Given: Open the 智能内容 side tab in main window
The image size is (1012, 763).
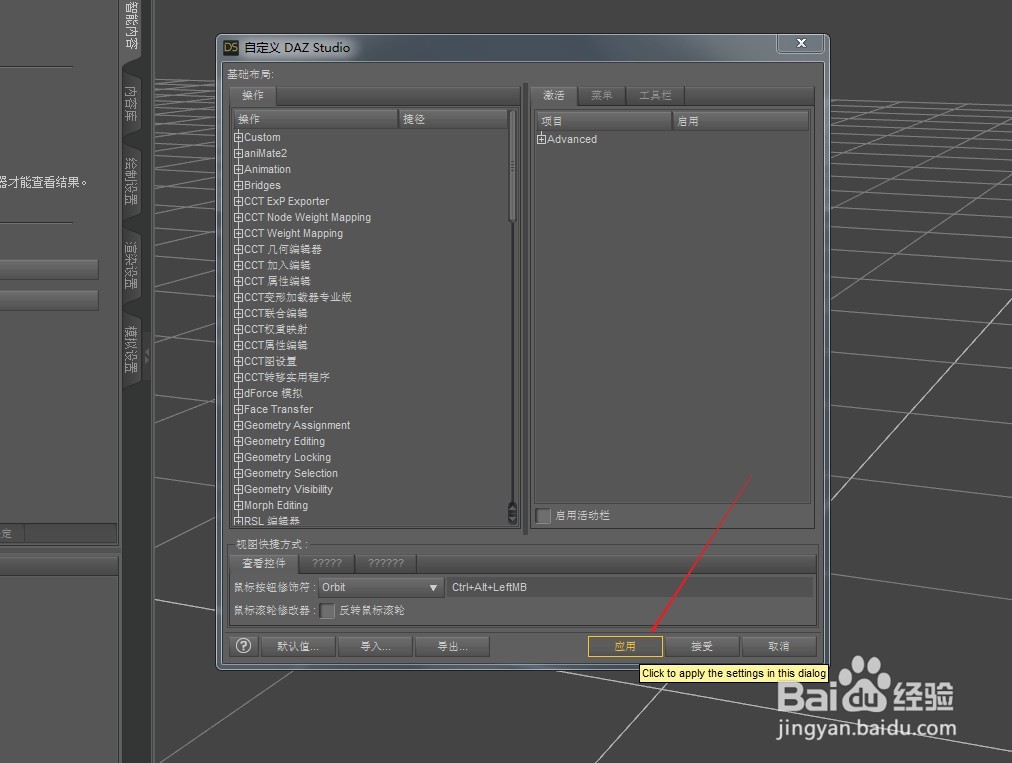Looking at the screenshot, I should (x=131, y=26).
